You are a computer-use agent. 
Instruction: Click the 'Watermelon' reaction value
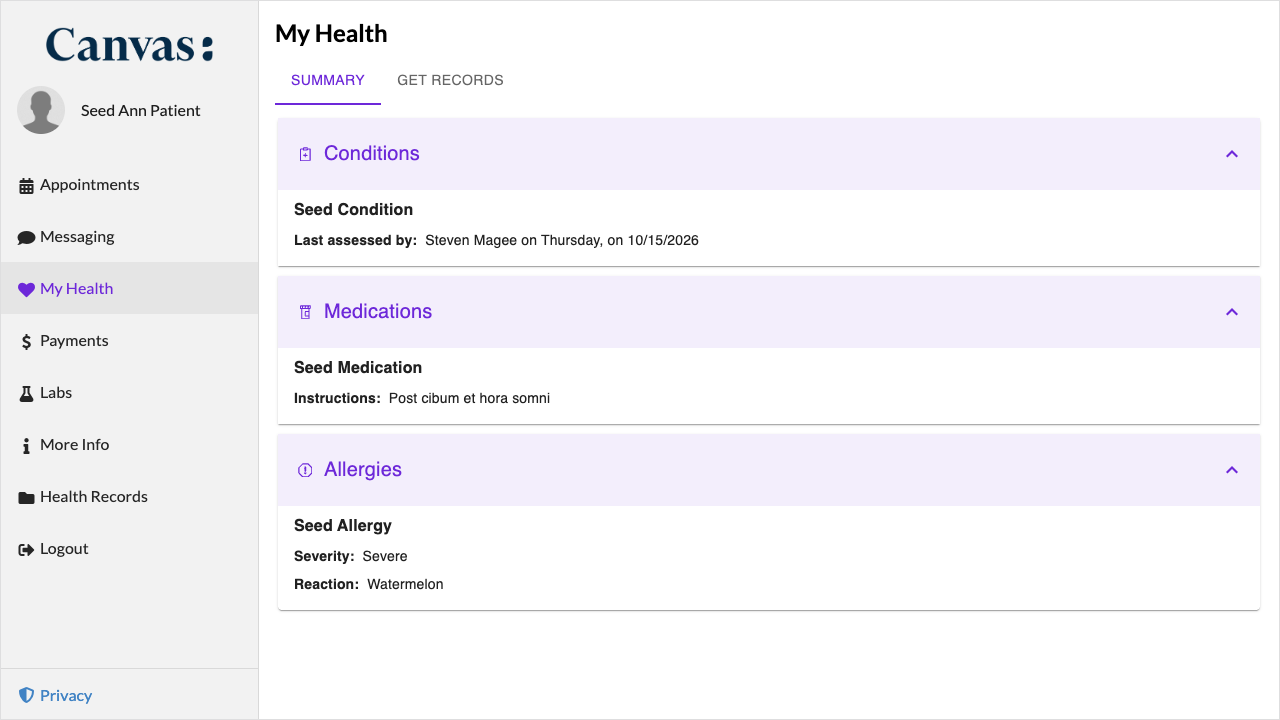(405, 584)
